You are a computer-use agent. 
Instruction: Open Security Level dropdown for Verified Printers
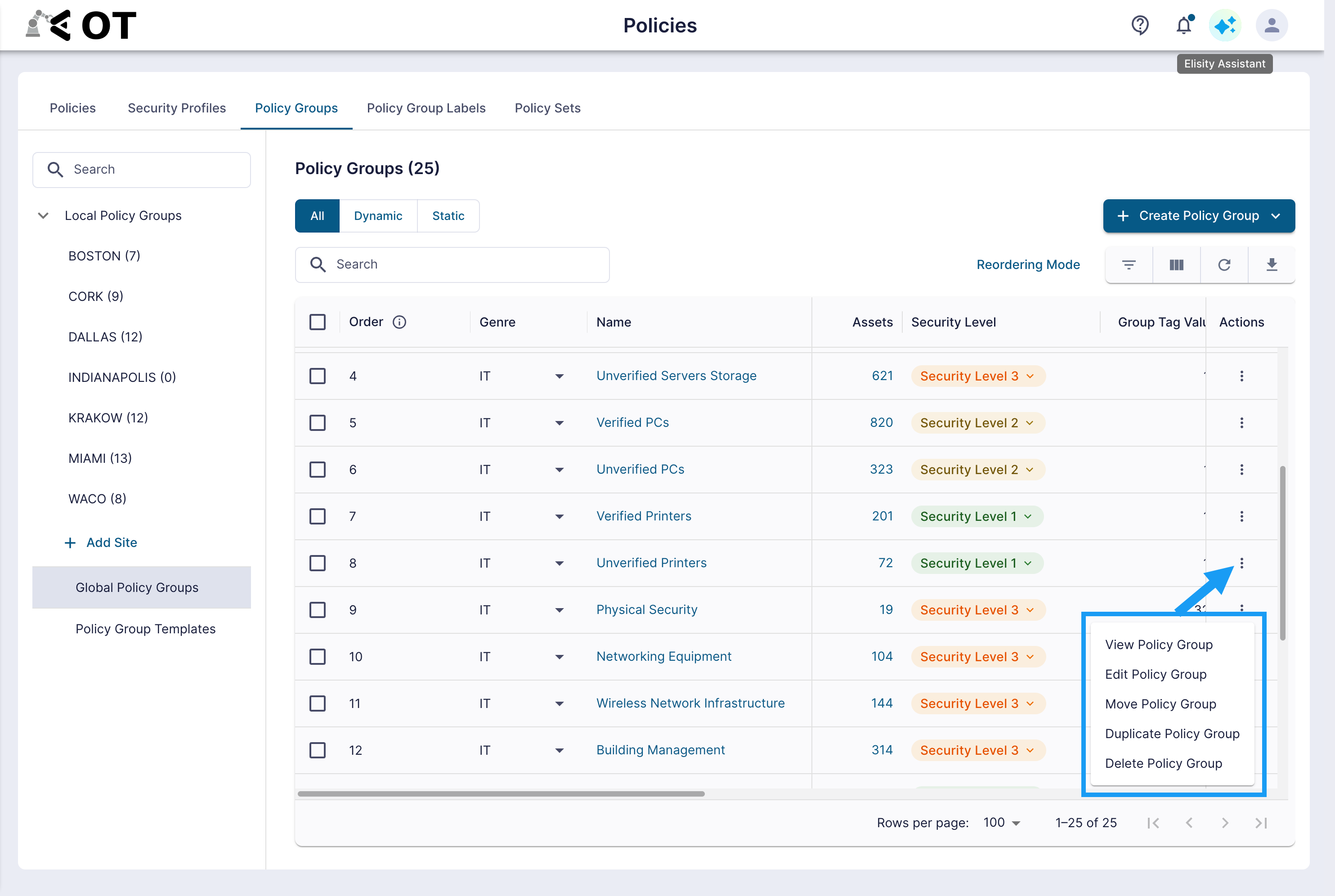coord(977,516)
